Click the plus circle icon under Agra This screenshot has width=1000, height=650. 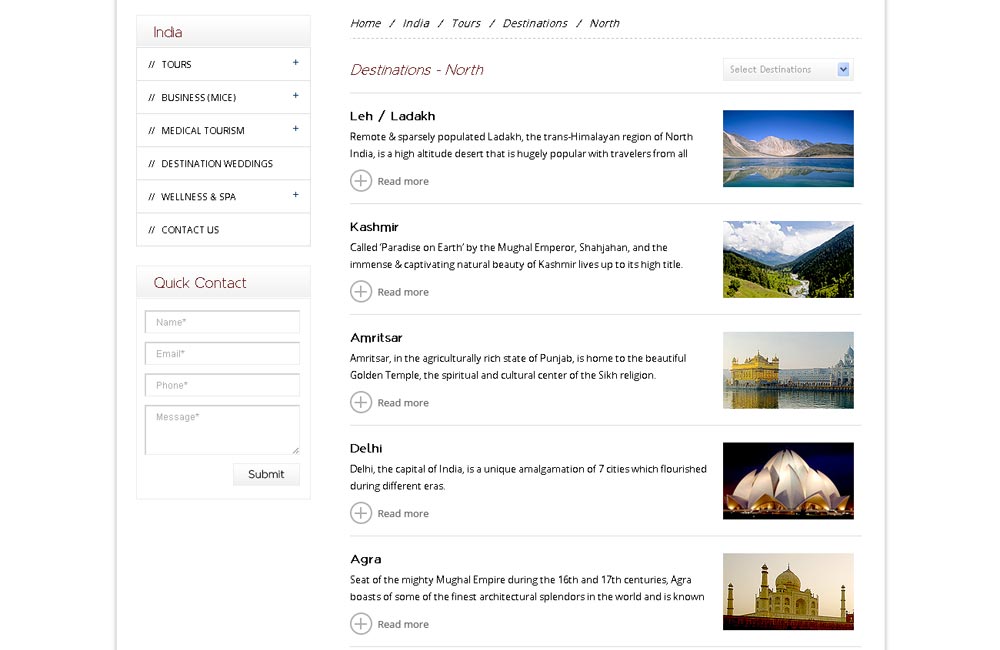(x=361, y=624)
